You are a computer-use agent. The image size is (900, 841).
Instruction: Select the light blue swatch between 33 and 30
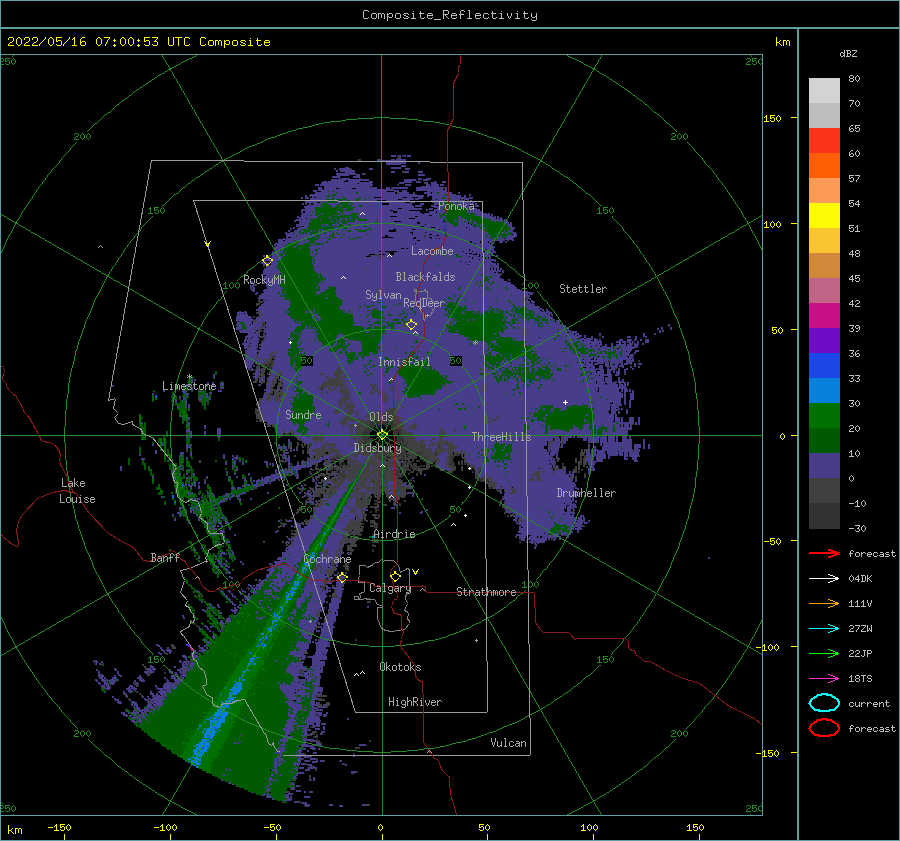point(824,390)
